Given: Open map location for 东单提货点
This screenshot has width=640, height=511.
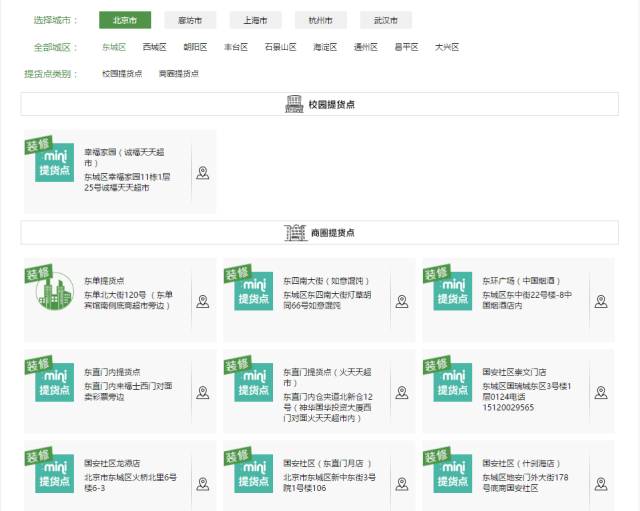Looking at the screenshot, I should coord(202,301).
